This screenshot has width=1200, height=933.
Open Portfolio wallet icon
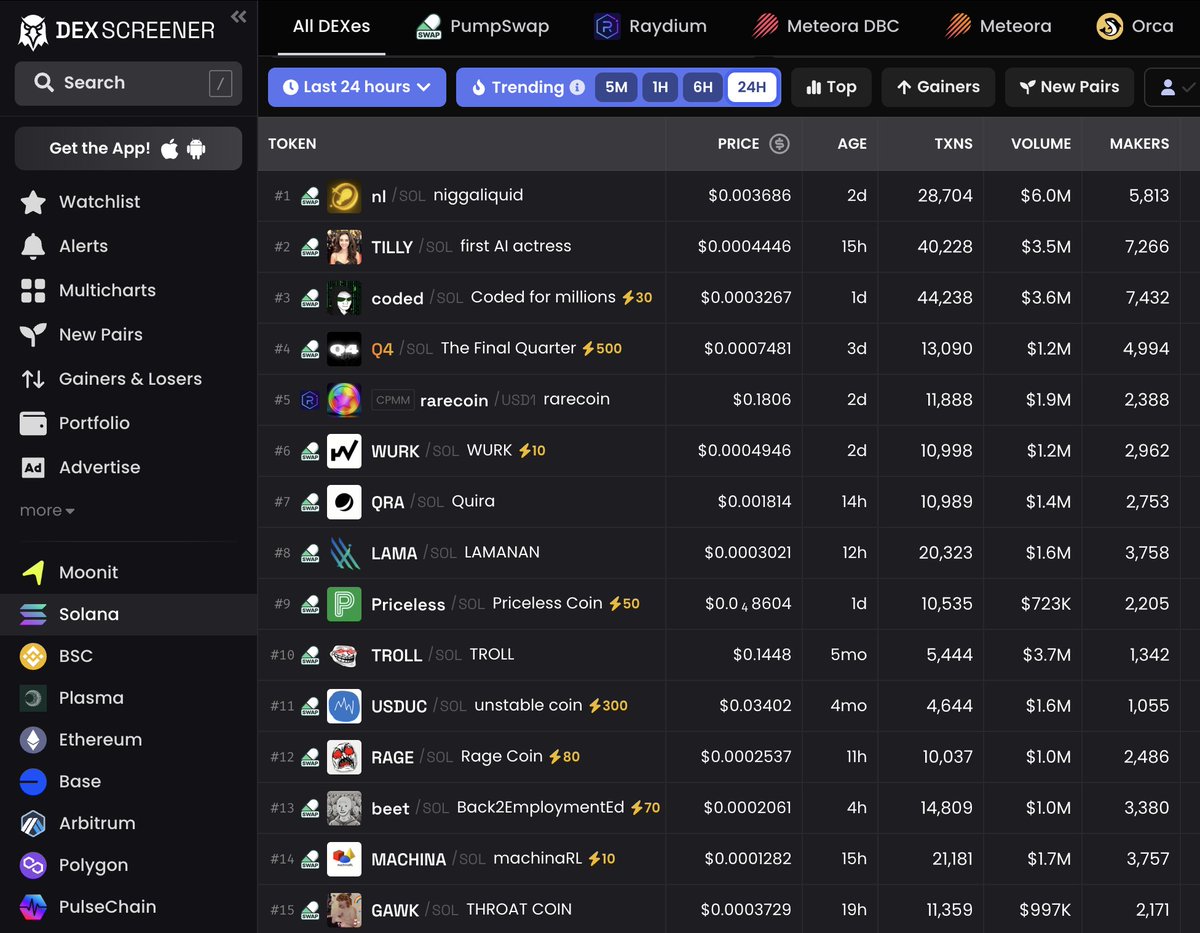point(33,423)
